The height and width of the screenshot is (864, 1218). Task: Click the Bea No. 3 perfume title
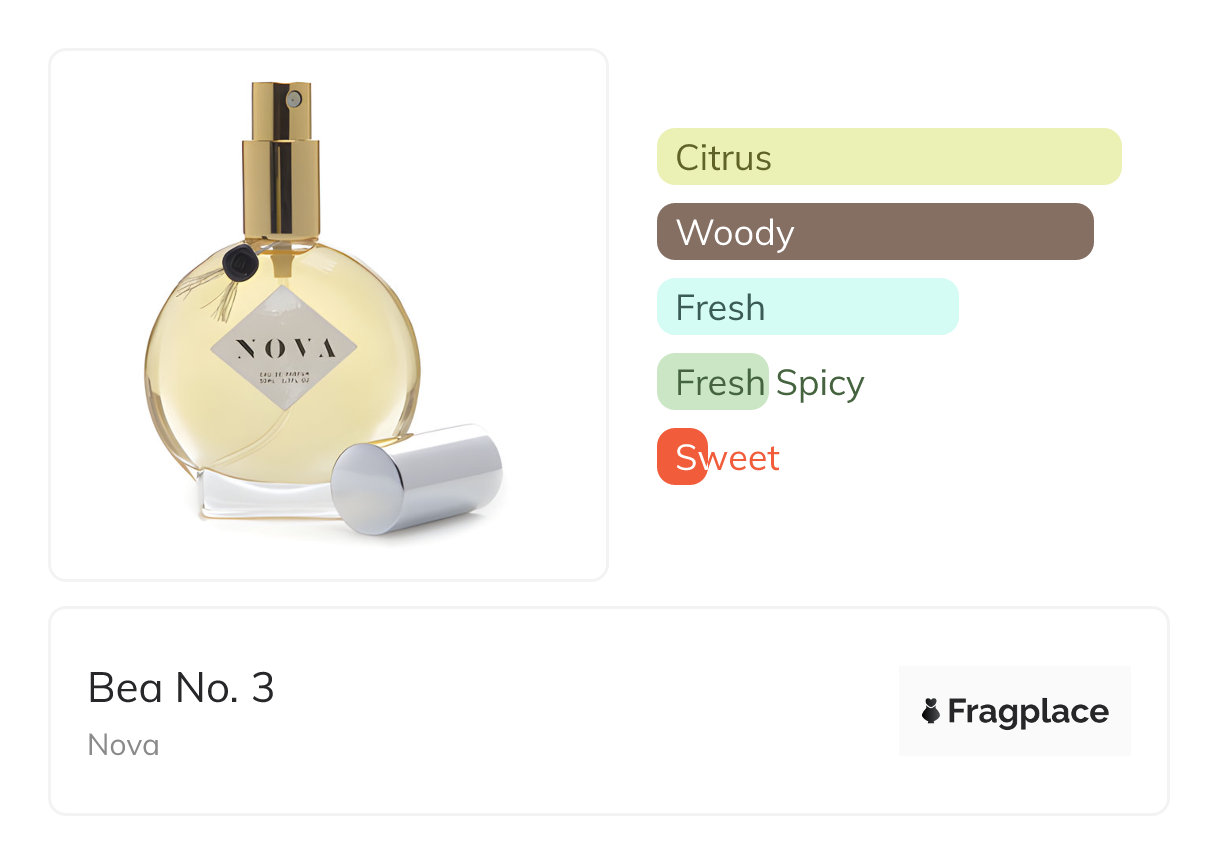pyautogui.click(x=181, y=688)
